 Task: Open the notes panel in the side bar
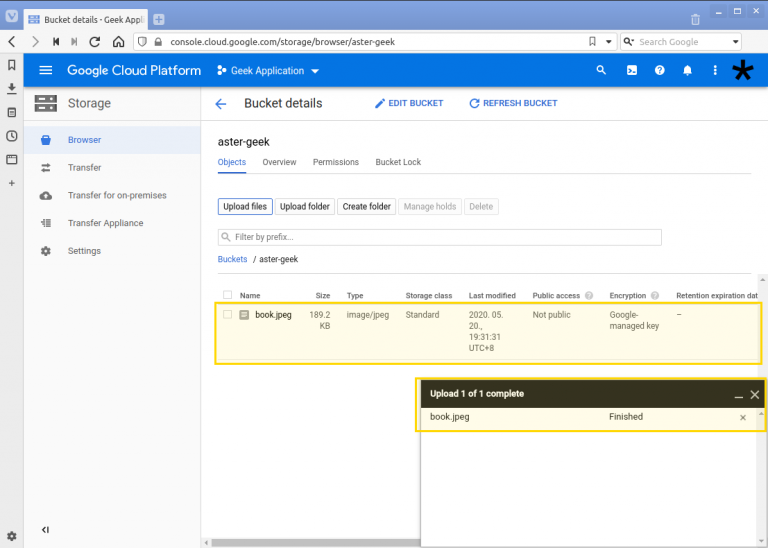point(12,113)
